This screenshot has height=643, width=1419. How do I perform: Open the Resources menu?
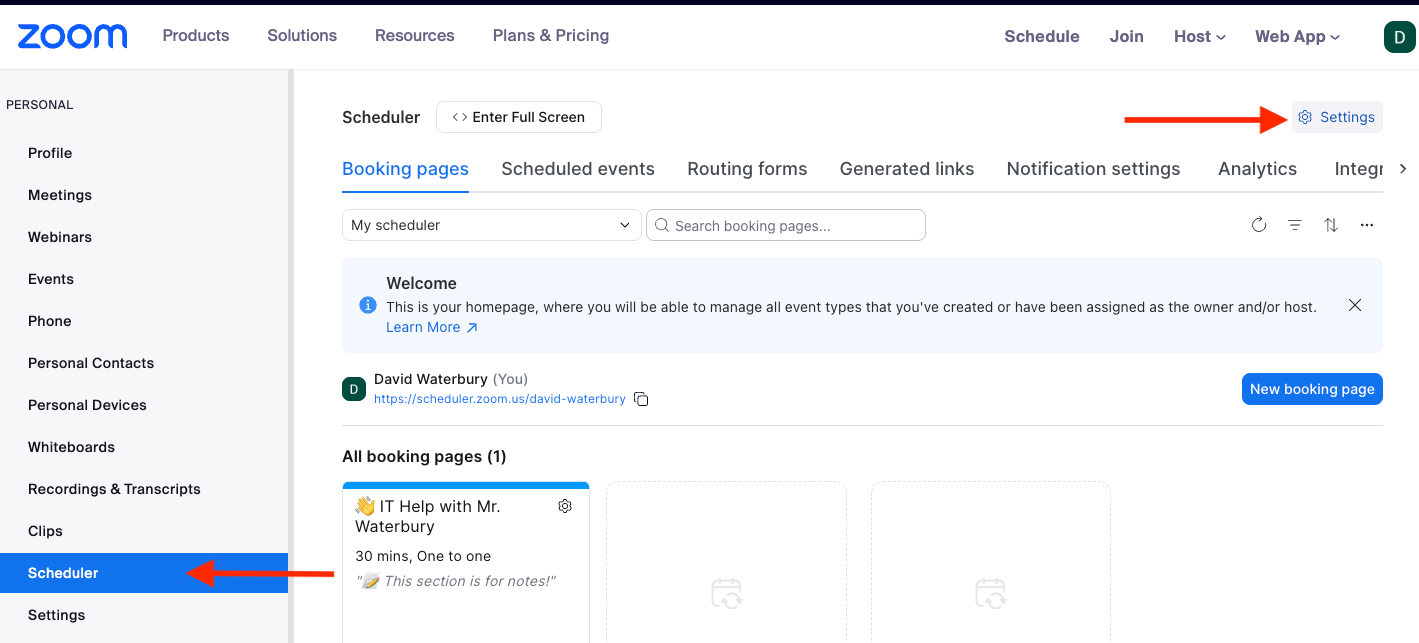pyautogui.click(x=415, y=35)
